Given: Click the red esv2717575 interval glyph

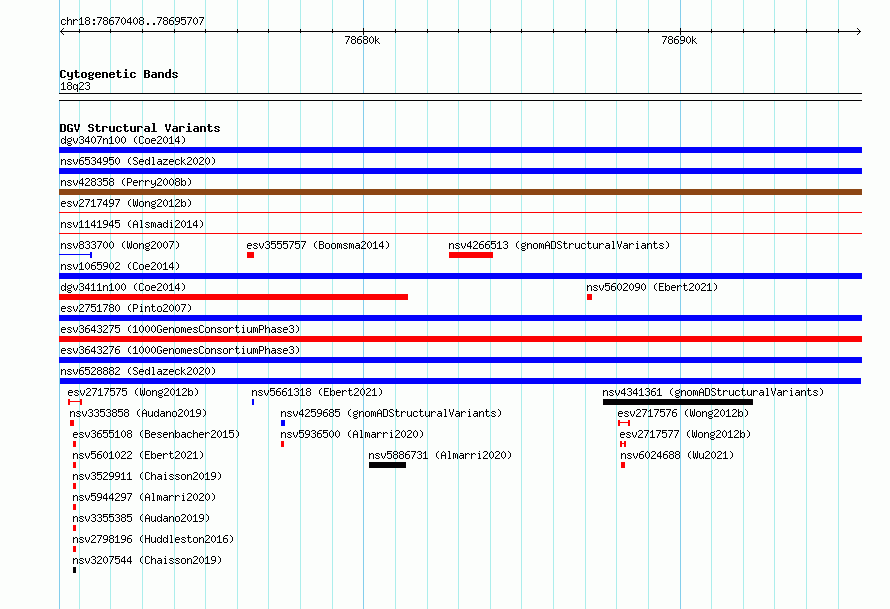Looking at the screenshot, I should (75, 402).
